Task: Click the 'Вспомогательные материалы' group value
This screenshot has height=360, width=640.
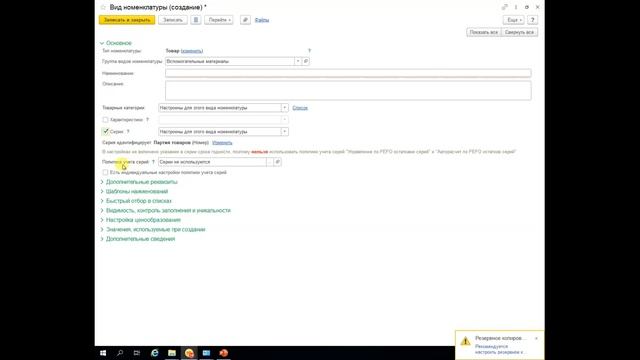Action: [198, 61]
